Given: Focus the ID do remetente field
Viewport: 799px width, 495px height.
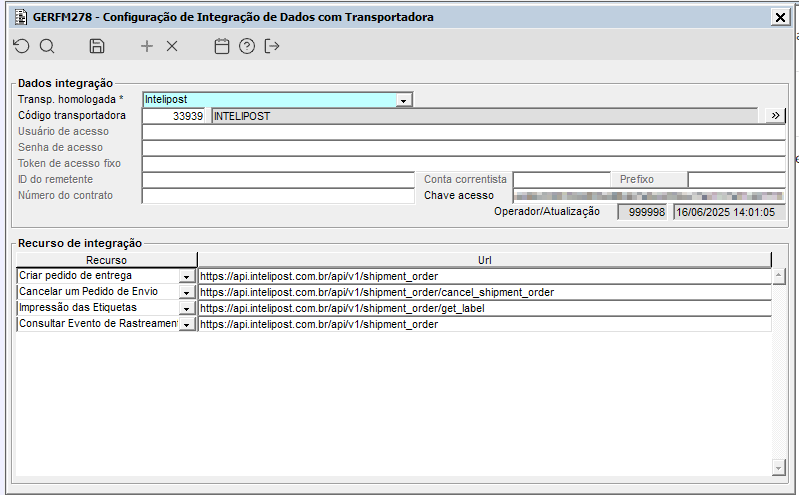Looking at the screenshot, I should [x=278, y=180].
